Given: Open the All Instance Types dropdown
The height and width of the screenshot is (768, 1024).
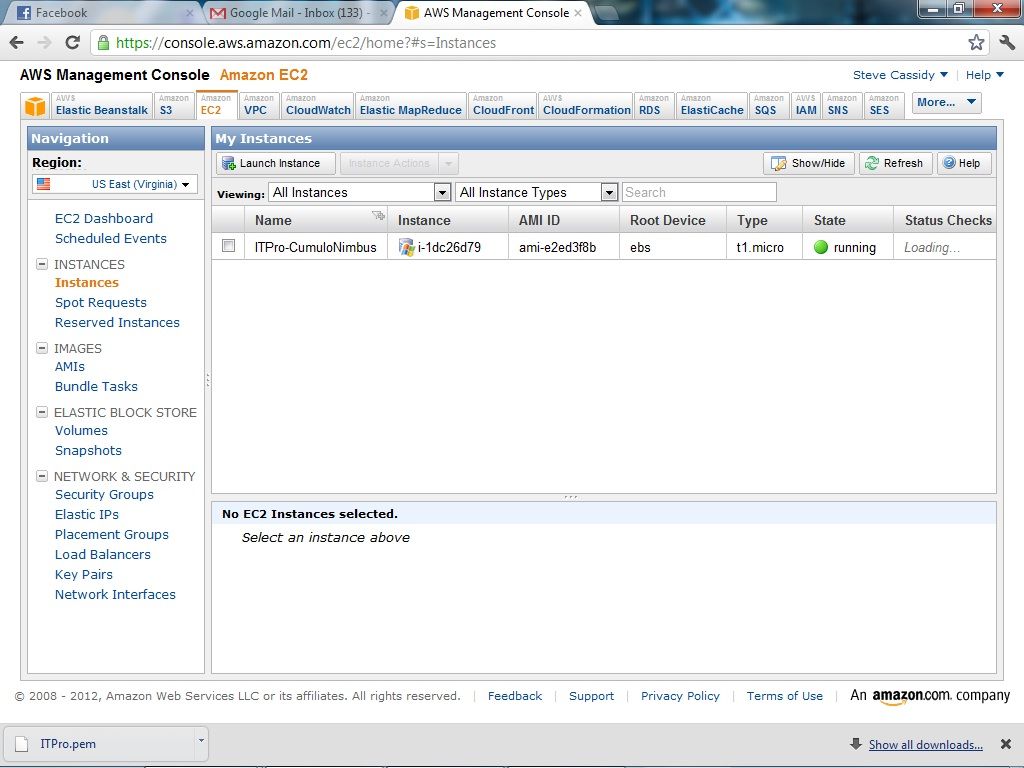Looking at the screenshot, I should pyautogui.click(x=536, y=192).
